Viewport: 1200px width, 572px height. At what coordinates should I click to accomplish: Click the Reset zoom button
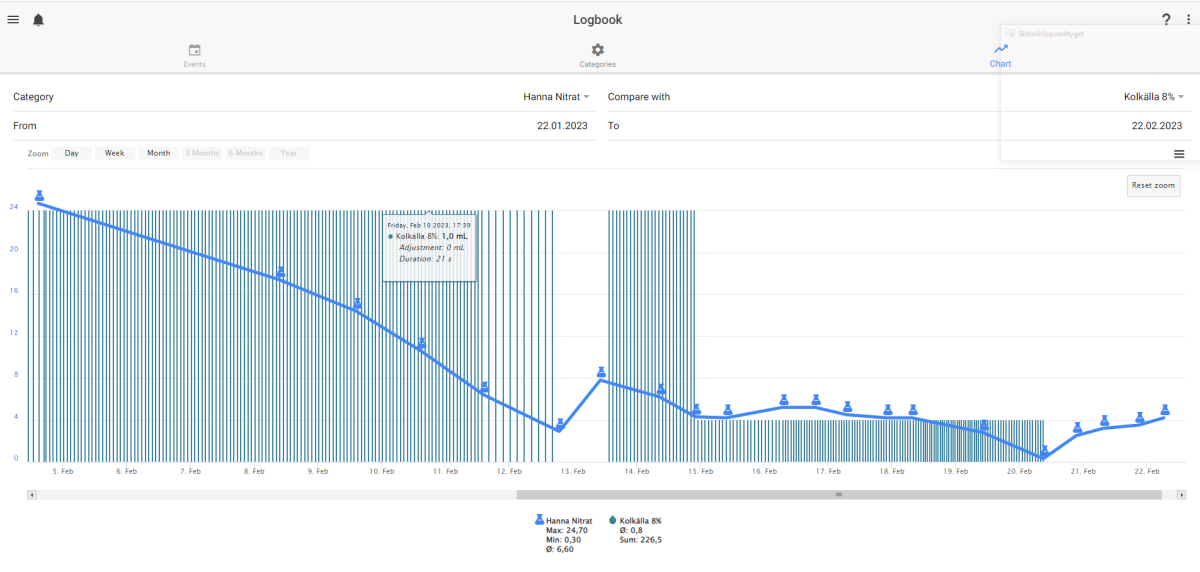tap(1153, 186)
